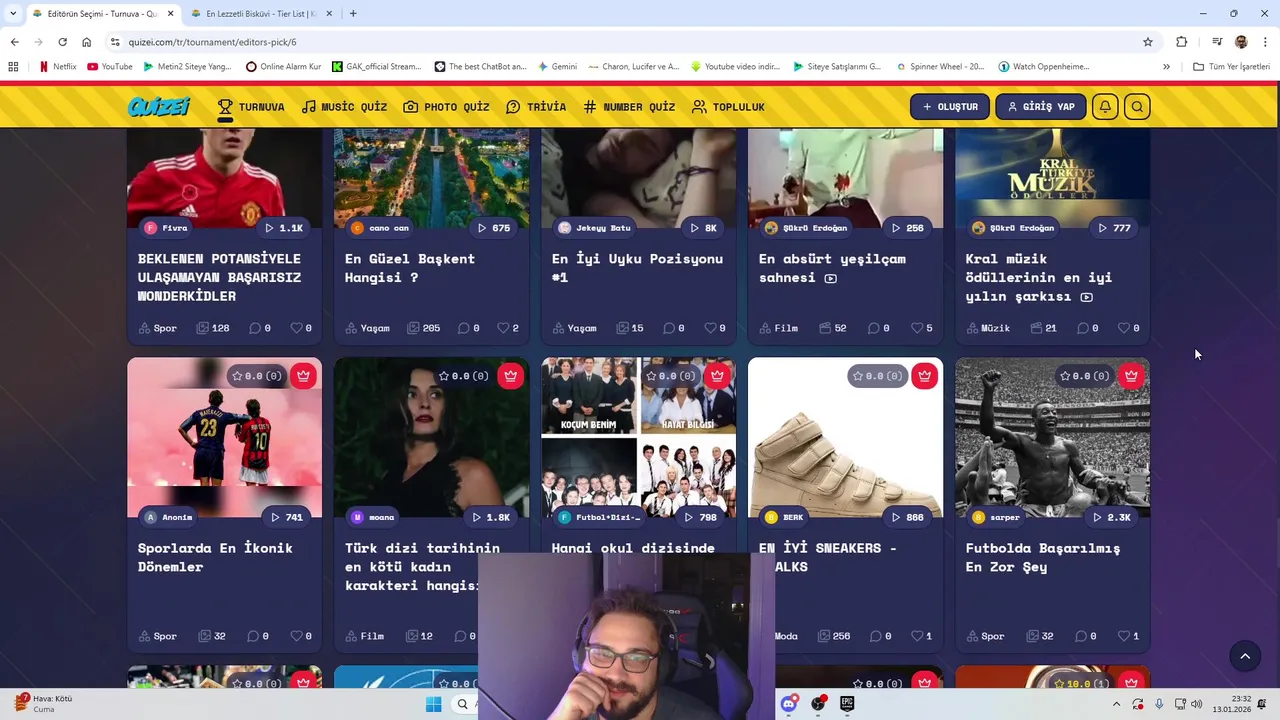Click the Oluştur create button
The image size is (1280, 720).
click(950, 107)
